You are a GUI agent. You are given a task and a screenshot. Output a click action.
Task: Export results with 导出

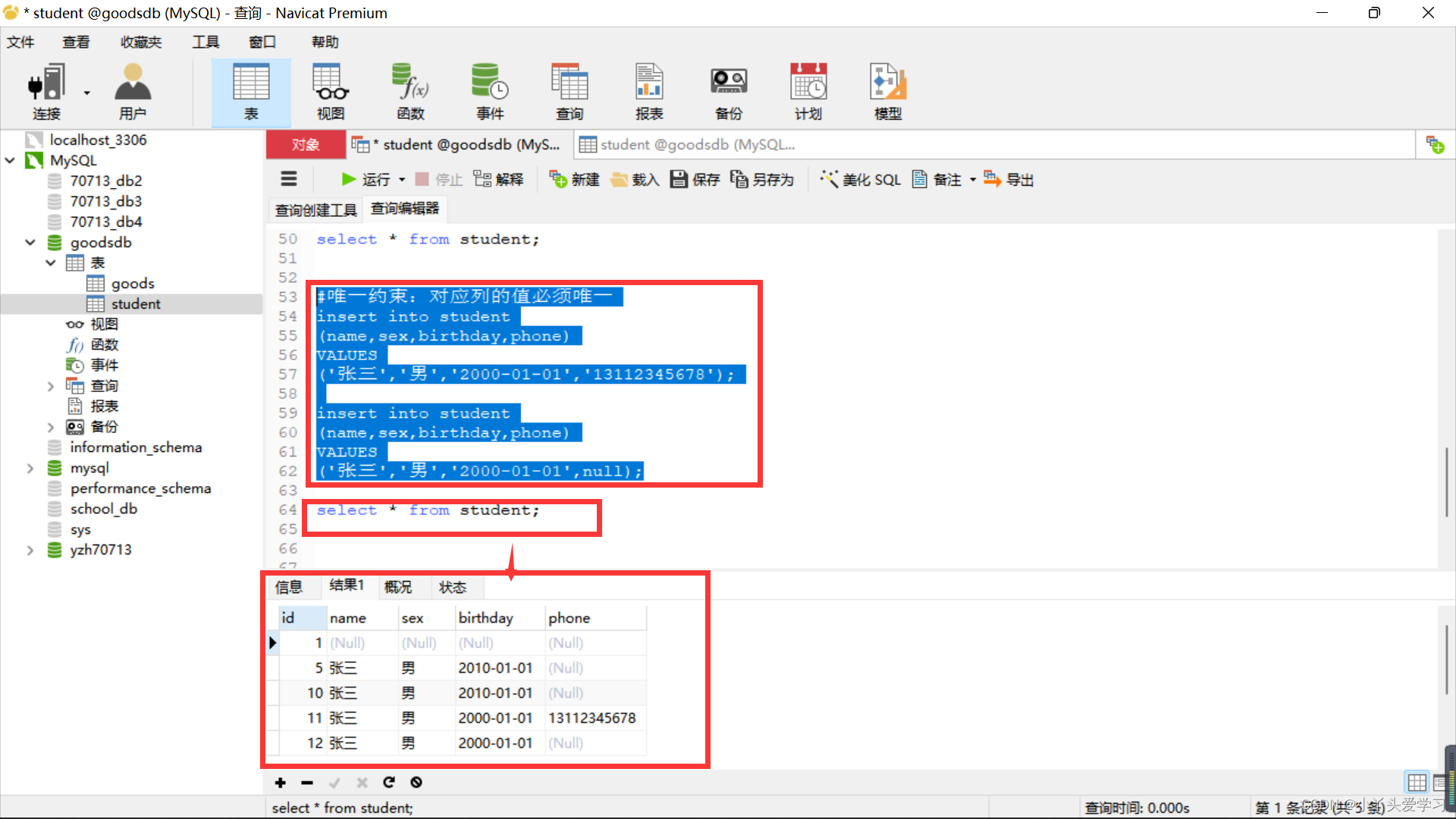(1009, 180)
